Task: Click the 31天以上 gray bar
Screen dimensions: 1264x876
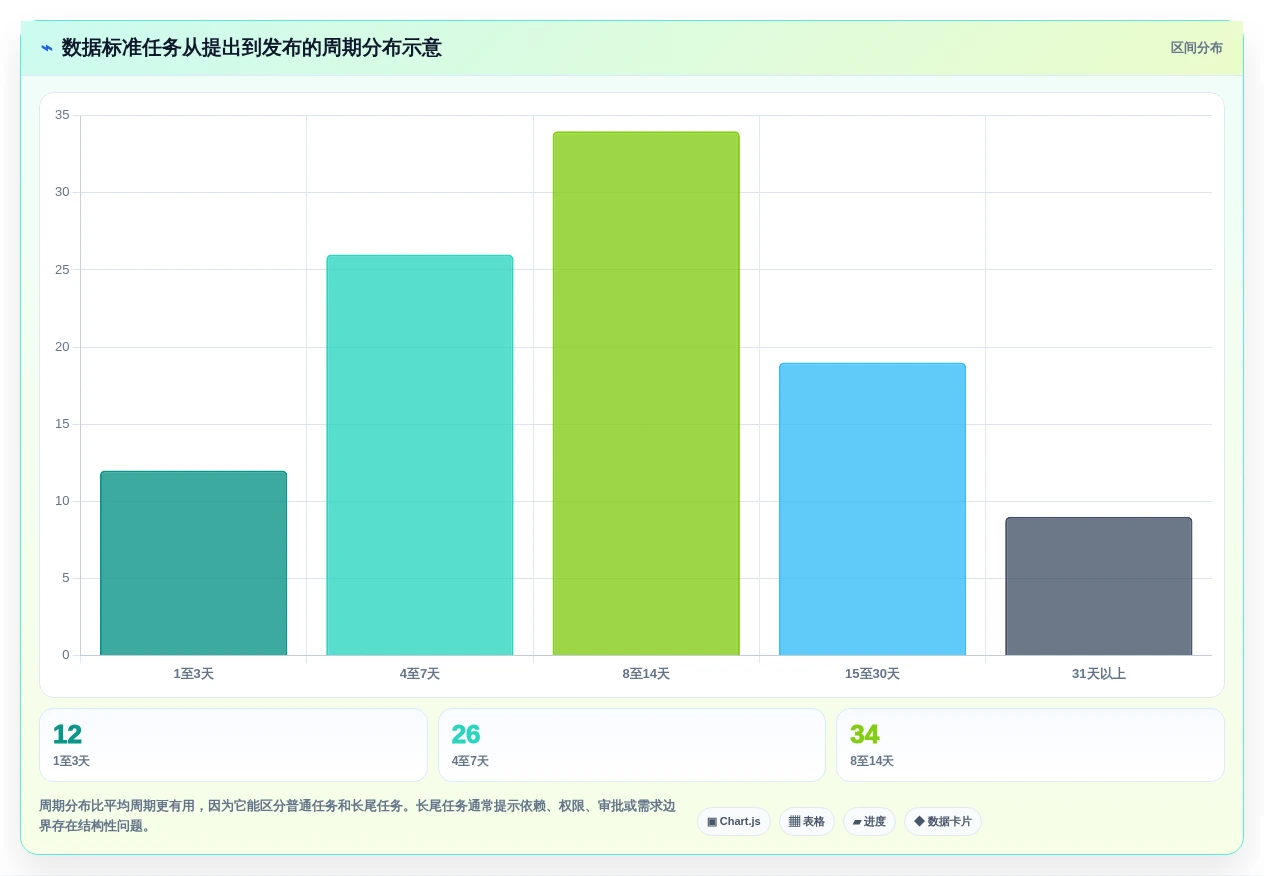Action: [x=1099, y=587]
